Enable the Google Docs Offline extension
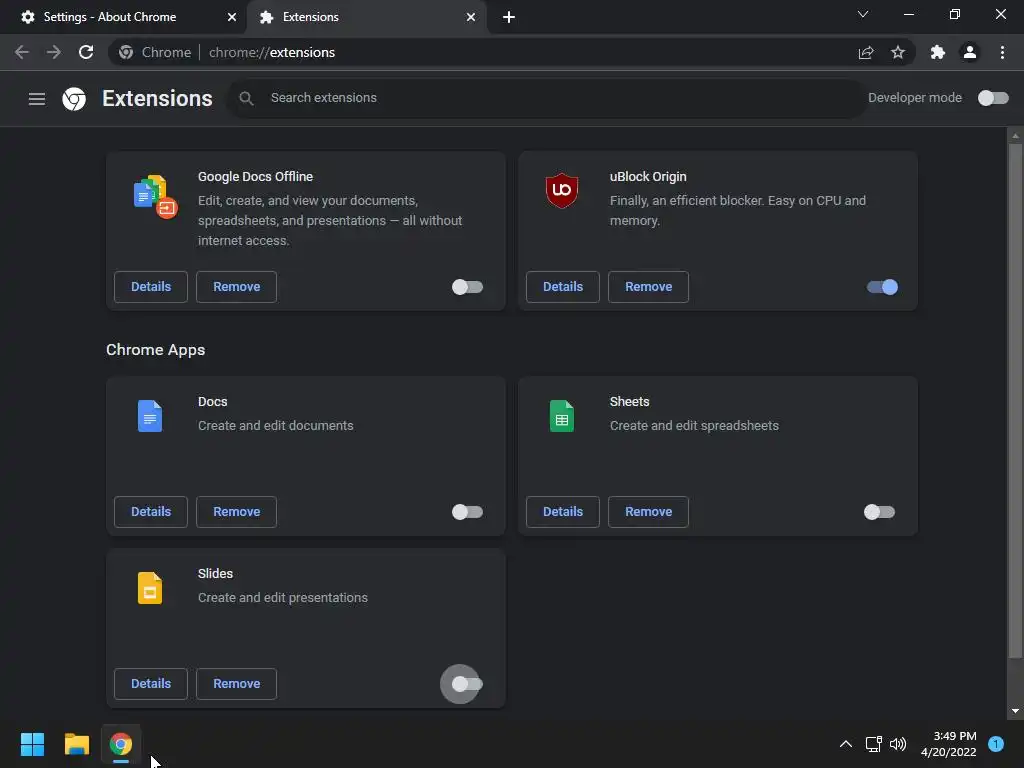The image size is (1024, 768). coord(467,287)
